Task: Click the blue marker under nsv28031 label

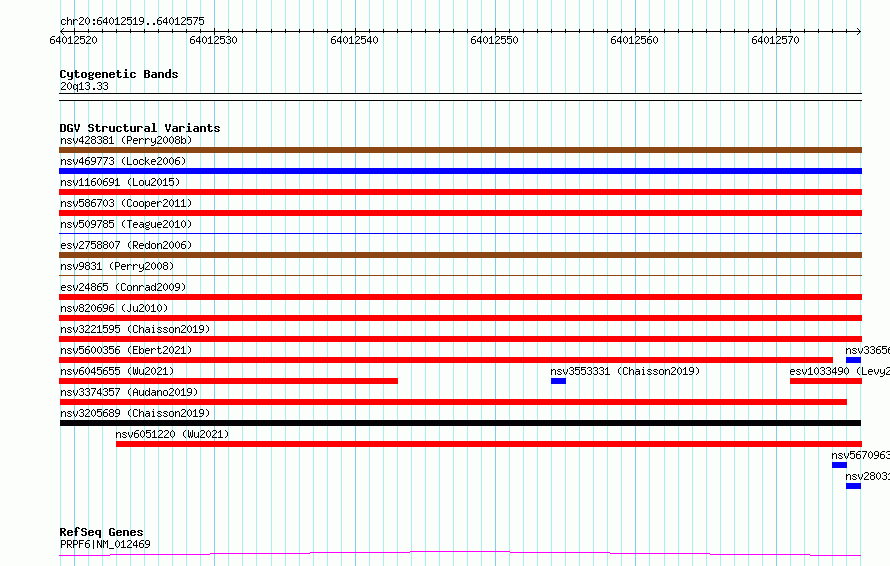Action: pyautogui.click(x=853, y=486)
